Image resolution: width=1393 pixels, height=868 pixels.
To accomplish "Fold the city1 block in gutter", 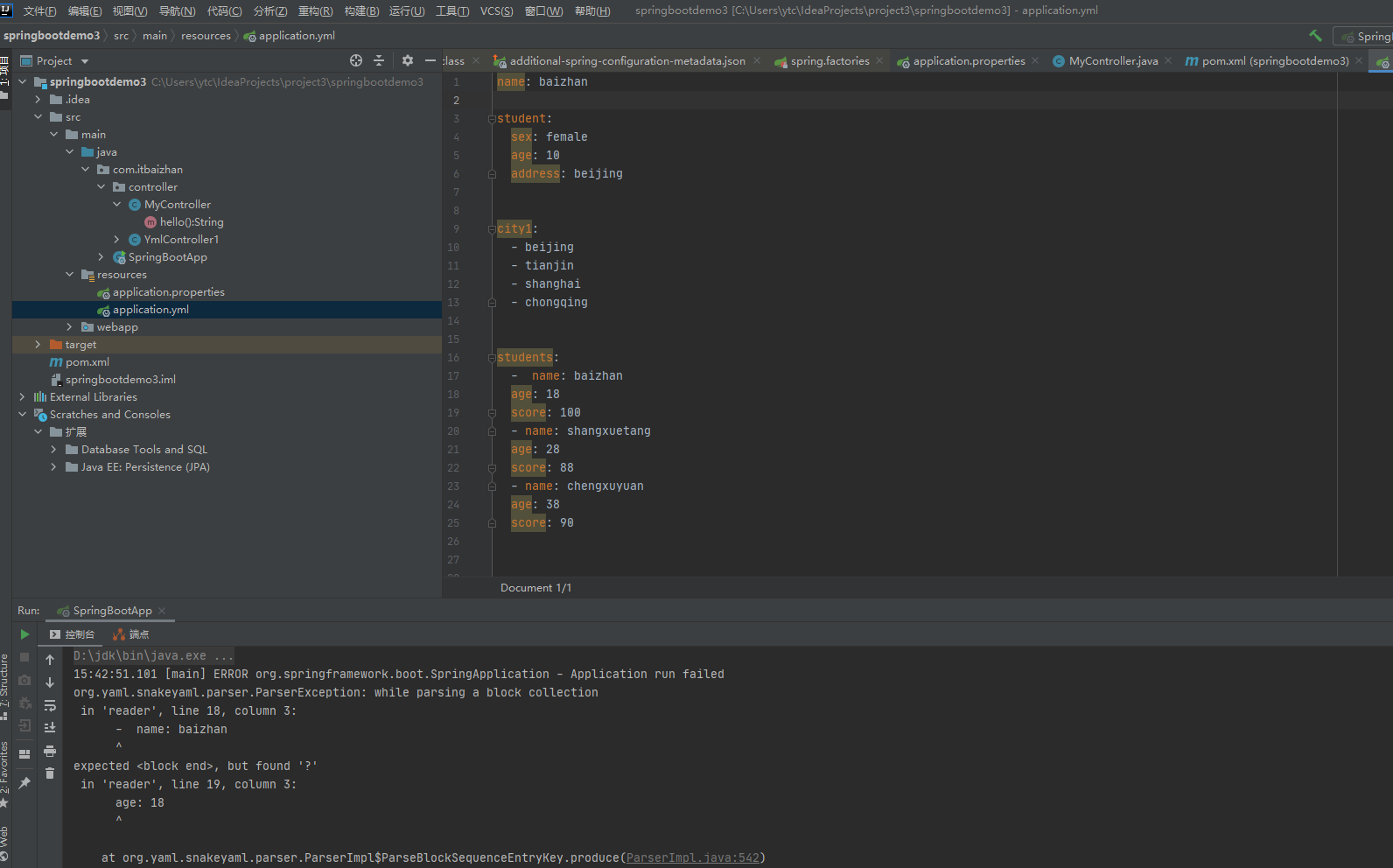I will (x=492, y=229).
